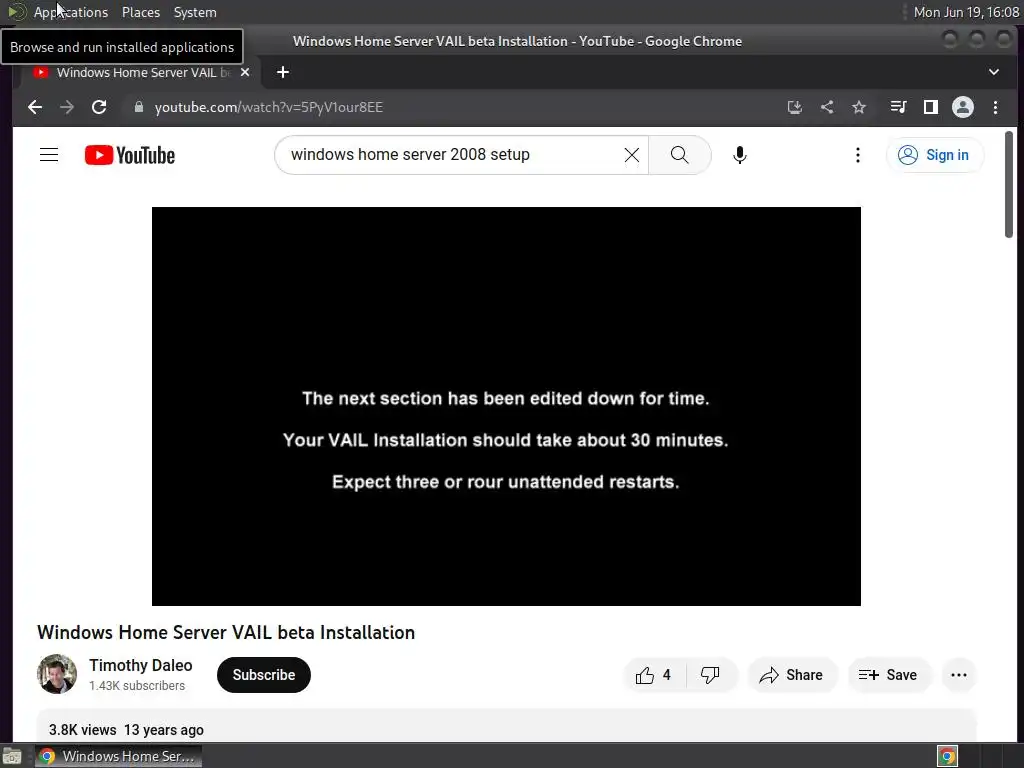
Task: Click the browser forward arrow
Action: click(67, 107)
